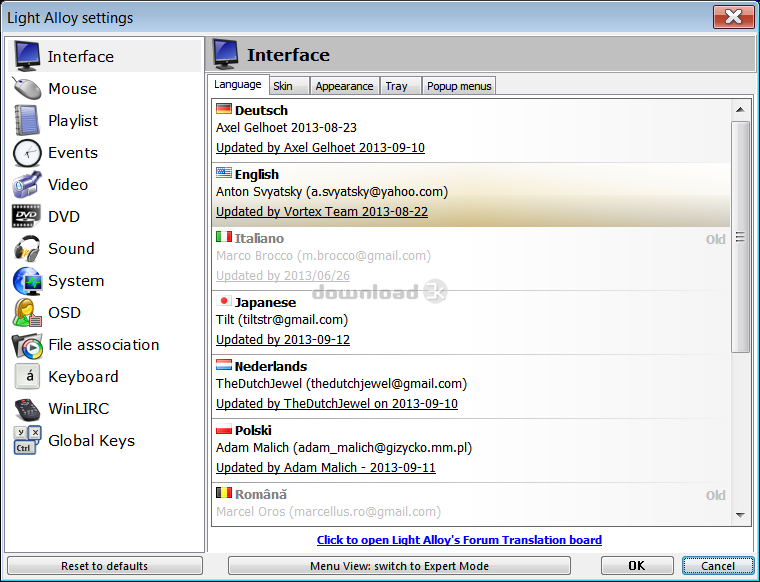Open the Mouse settings category
This screenshot has width=760, height=582.
pyautogui.click(x=104, y=89)
